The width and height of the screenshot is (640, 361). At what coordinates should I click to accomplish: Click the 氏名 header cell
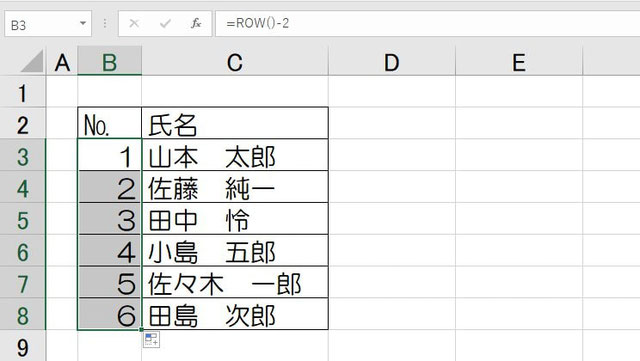pos(235,123)
